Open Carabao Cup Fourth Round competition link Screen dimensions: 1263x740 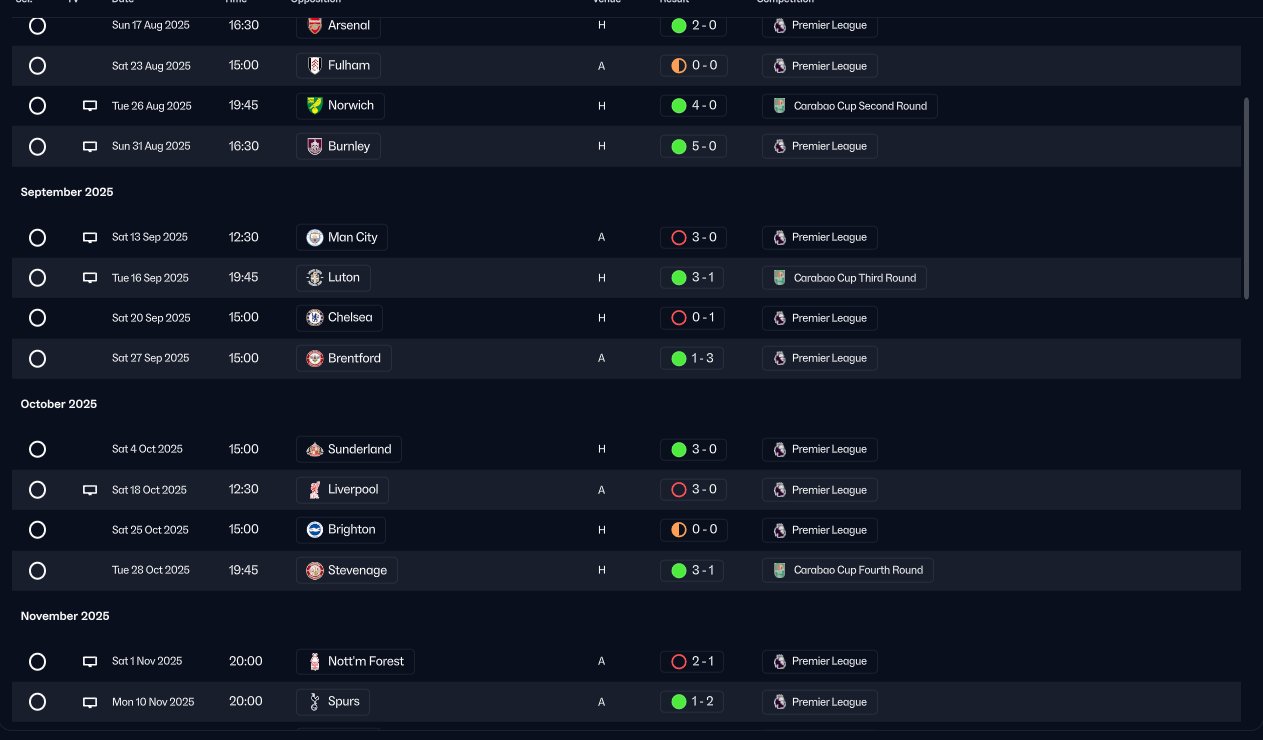point(848,570)
